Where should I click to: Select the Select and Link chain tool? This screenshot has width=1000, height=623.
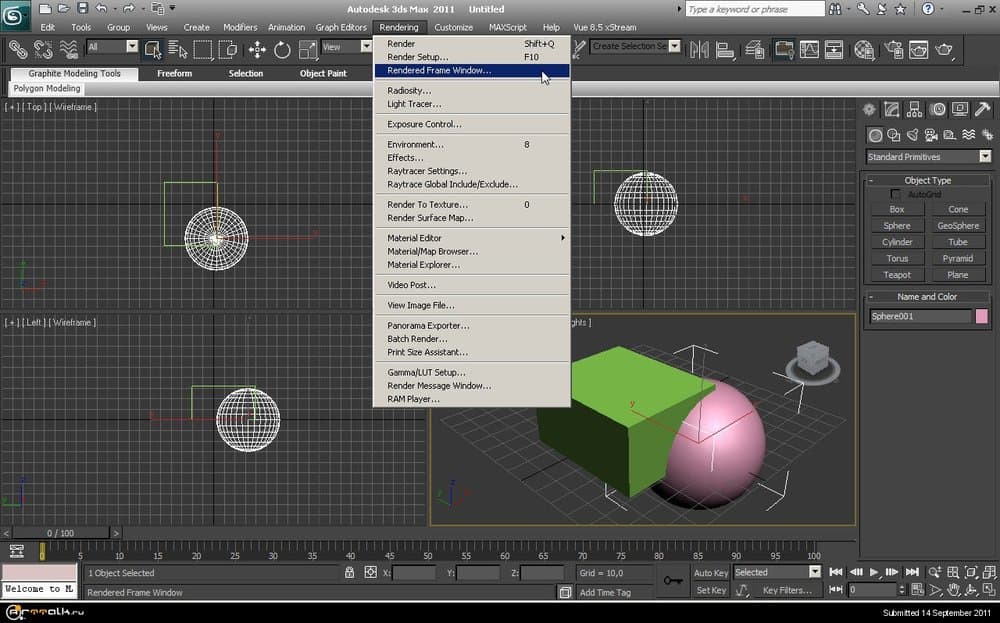(17, 49)
